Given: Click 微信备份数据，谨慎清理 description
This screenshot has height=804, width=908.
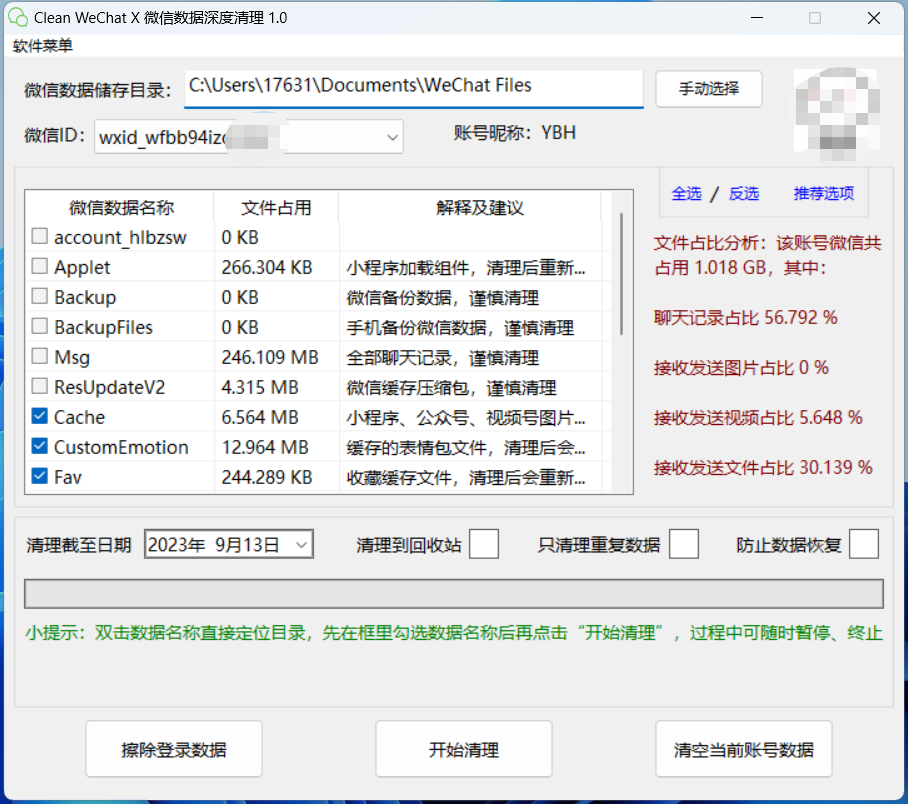Looking at the screenshot, I should click(x=442, y=298).
